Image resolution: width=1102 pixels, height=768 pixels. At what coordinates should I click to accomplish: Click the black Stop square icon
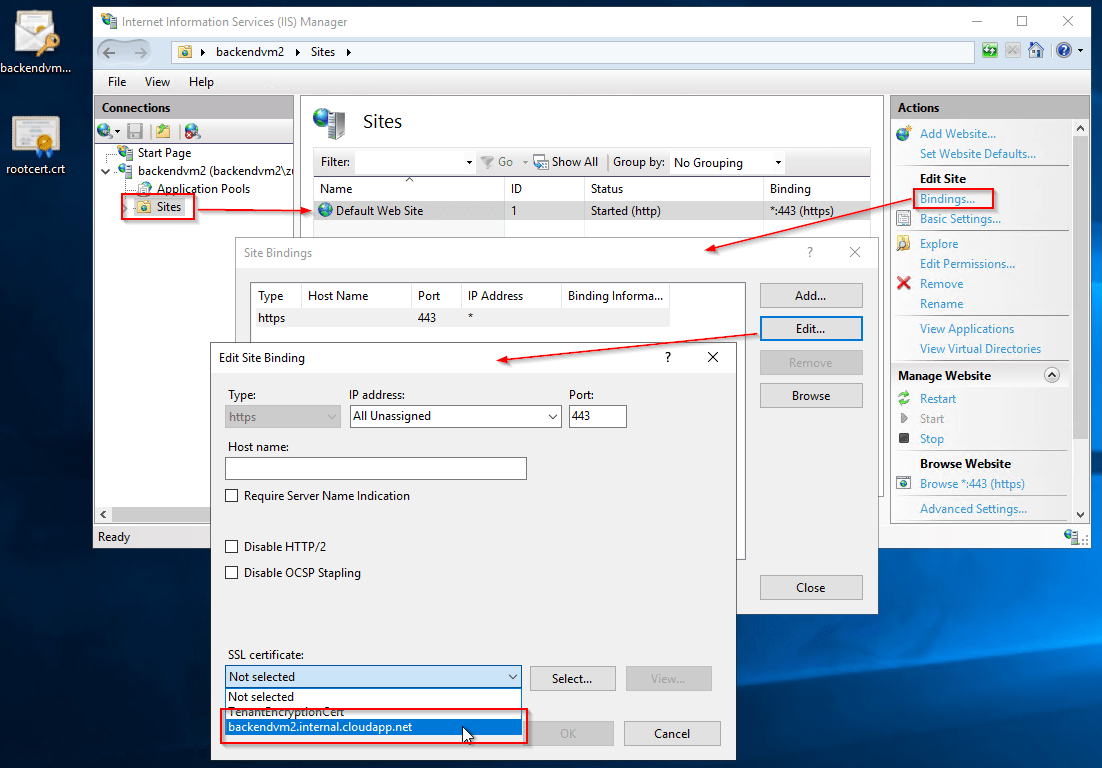click(x=904, y=438)
